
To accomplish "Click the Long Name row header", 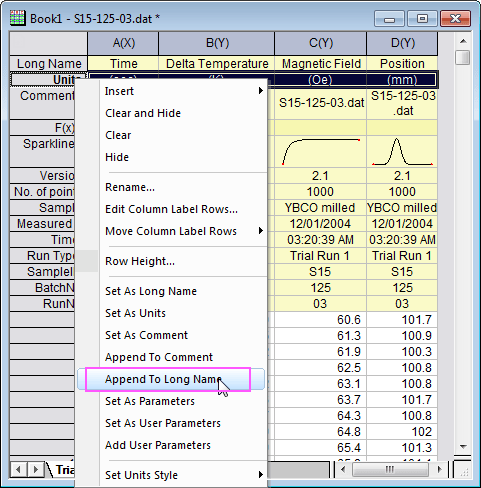I will [49, 63].
